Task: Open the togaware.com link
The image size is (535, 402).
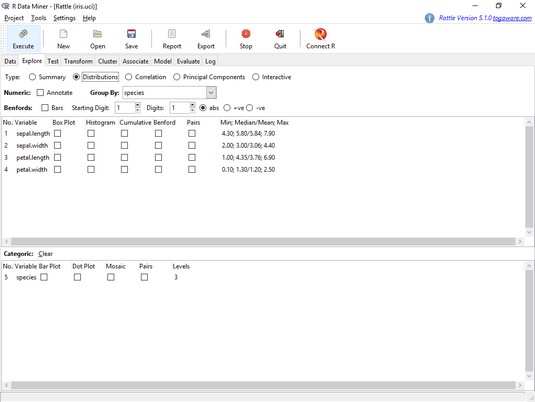Action: coord(512,18)
